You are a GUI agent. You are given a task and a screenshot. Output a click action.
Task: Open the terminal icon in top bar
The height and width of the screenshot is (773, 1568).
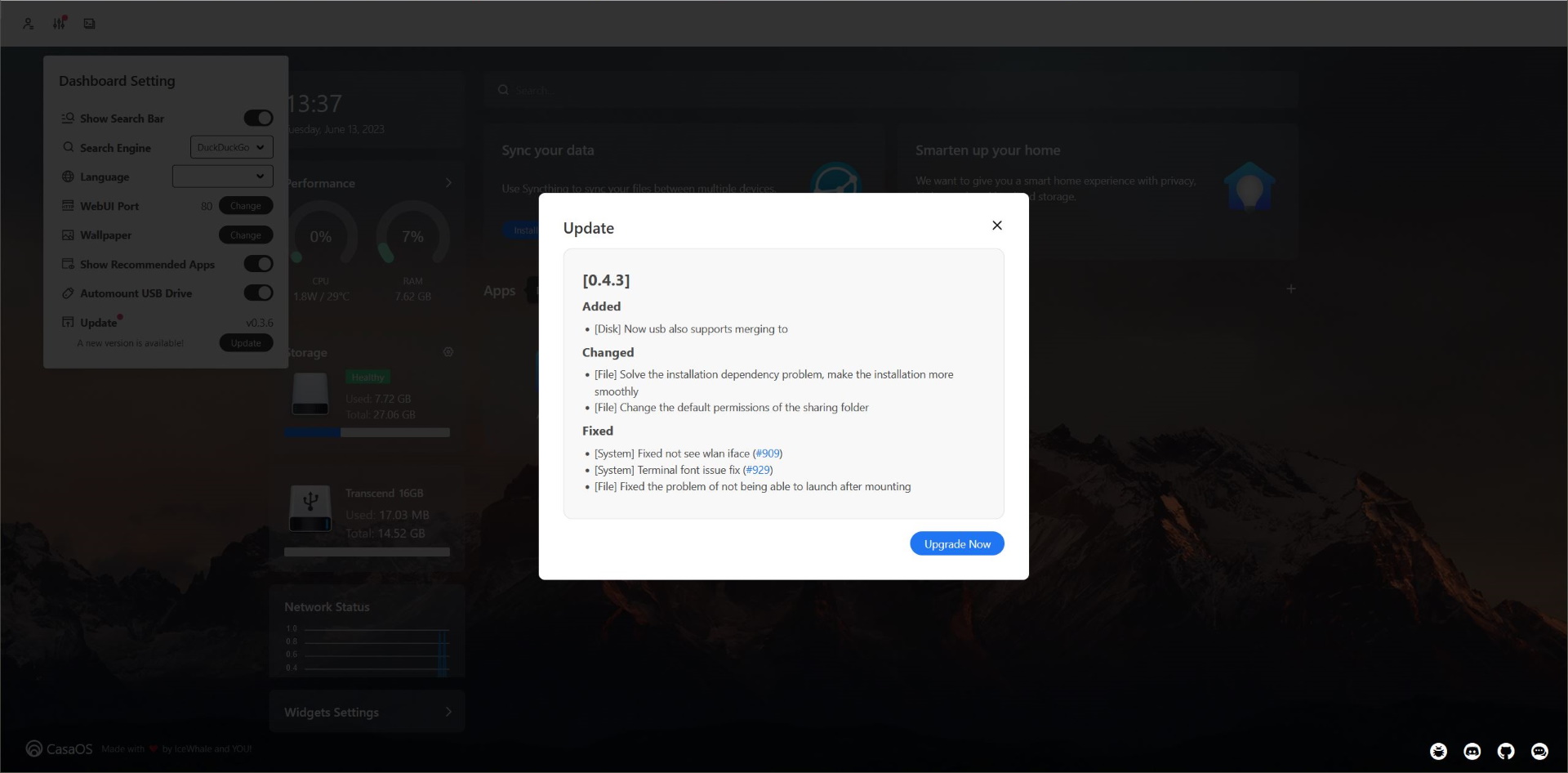tap(90, 24)
